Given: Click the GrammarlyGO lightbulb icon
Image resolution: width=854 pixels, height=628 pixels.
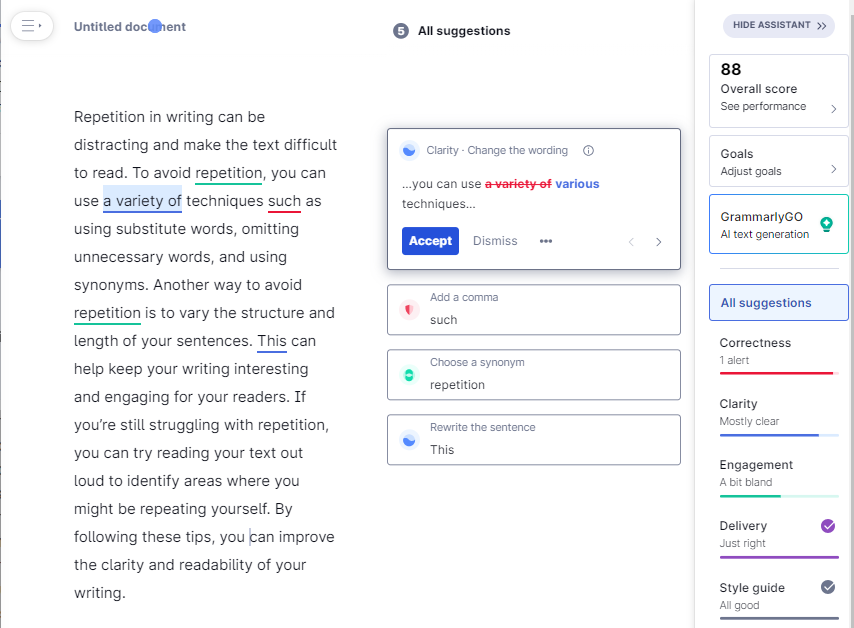Looking at the screenshot, I should (x=826, y=224).
